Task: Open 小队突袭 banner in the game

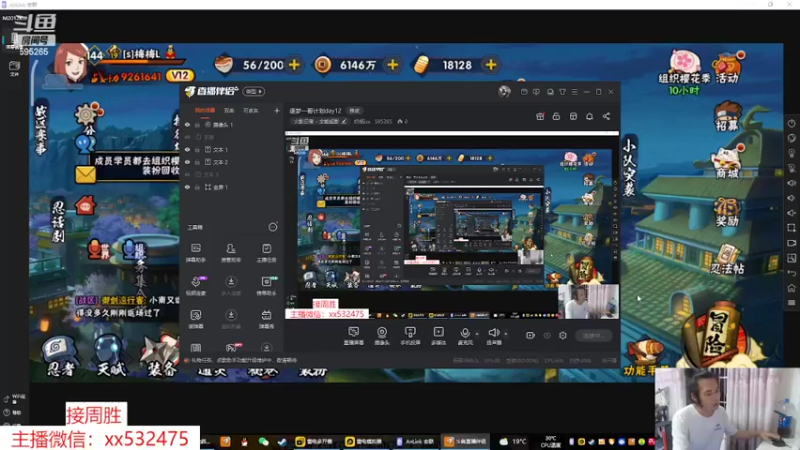Action: (x=629, y=168)
